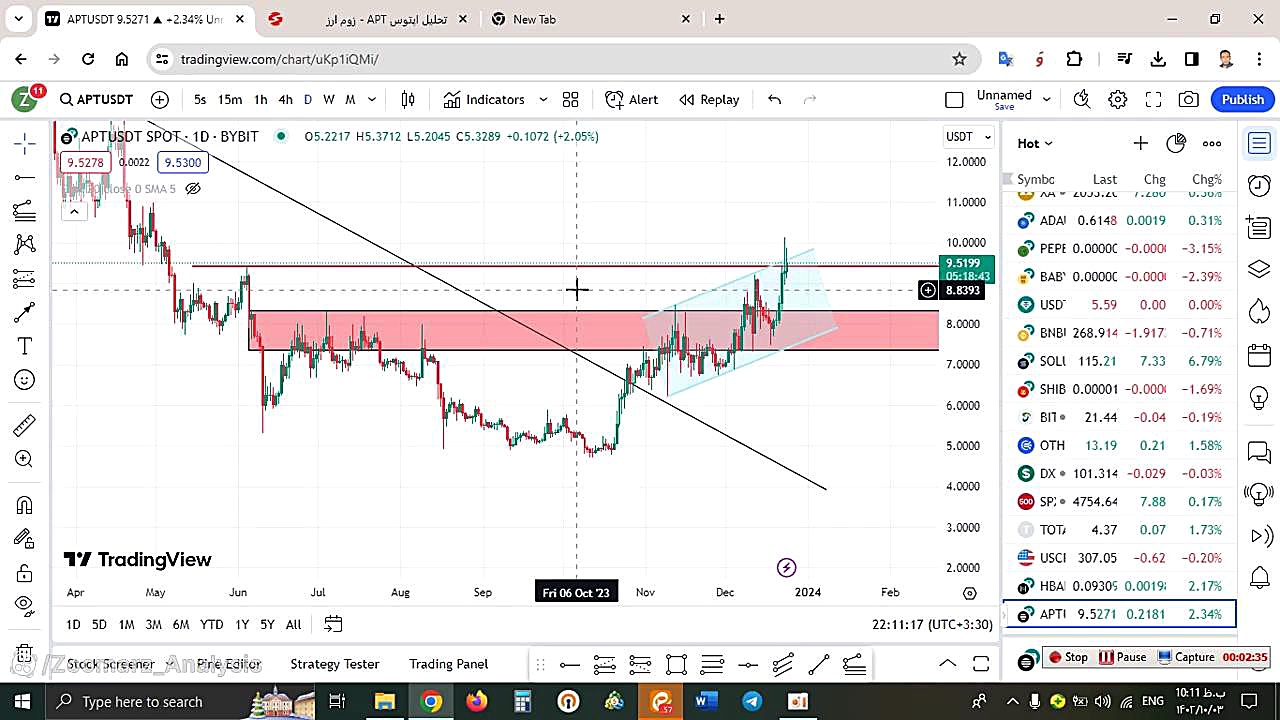Open the emoji icons tool

(x=24, y=380)
